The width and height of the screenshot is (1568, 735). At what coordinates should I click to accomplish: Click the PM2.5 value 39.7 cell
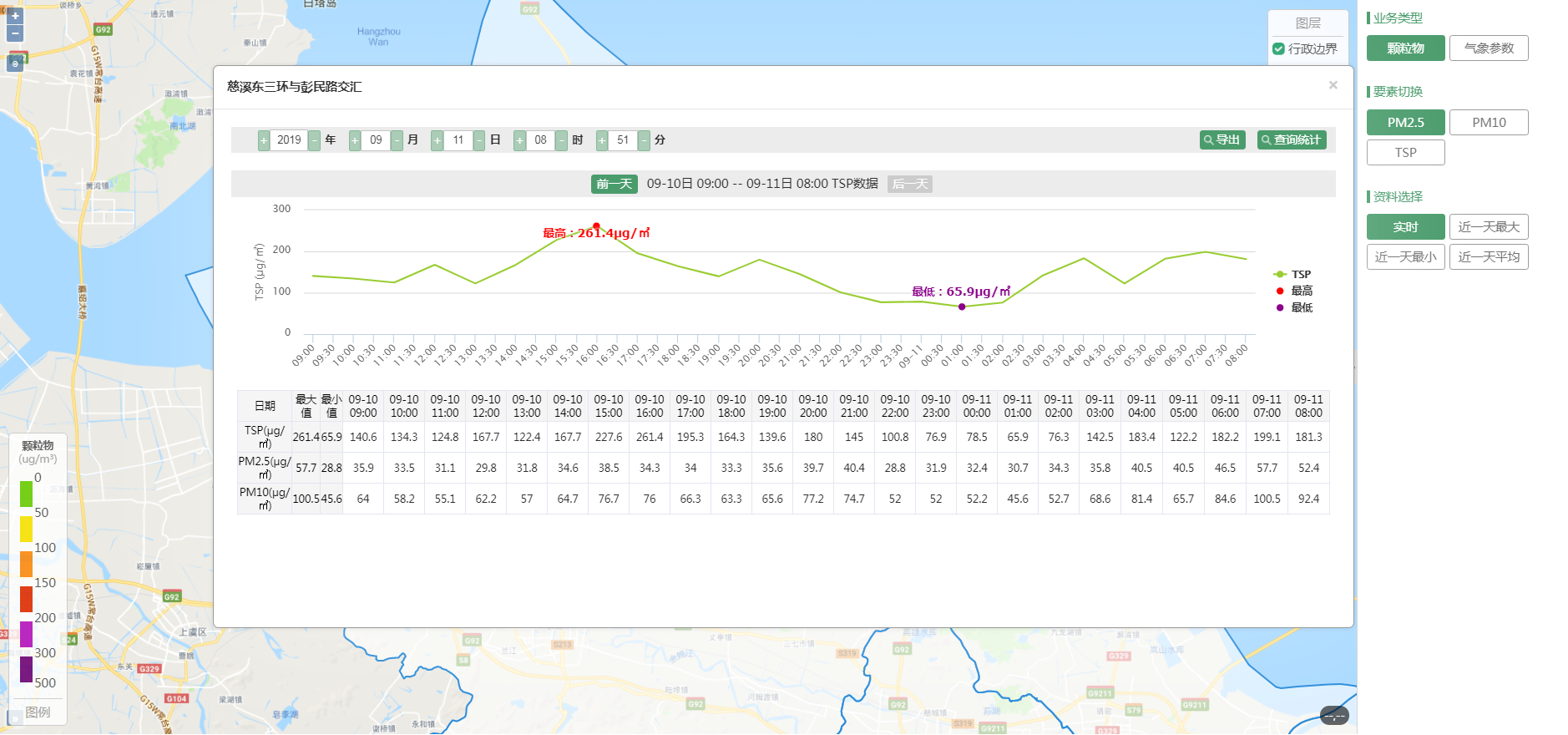(x=813, y=468)
